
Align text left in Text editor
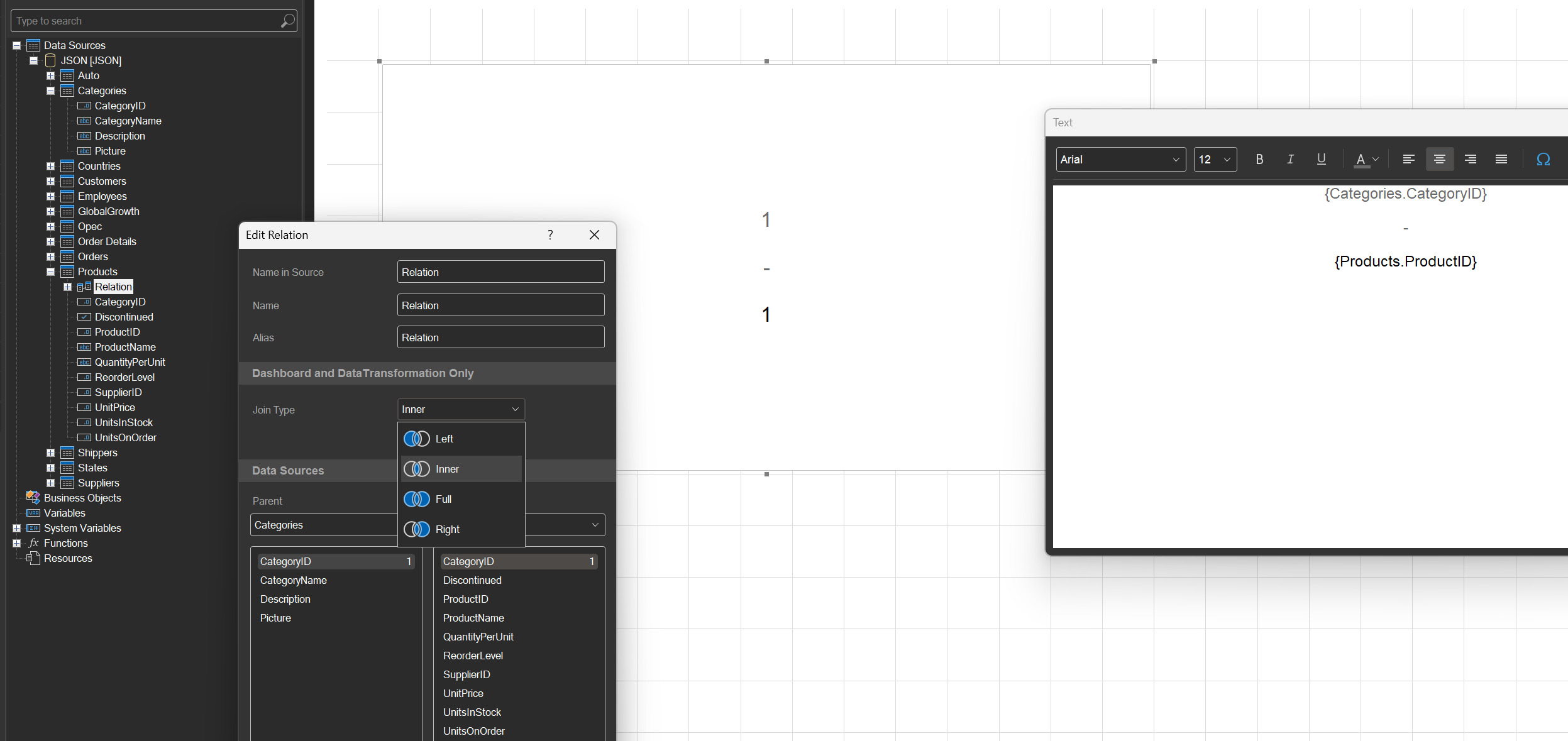point(1408,159)
